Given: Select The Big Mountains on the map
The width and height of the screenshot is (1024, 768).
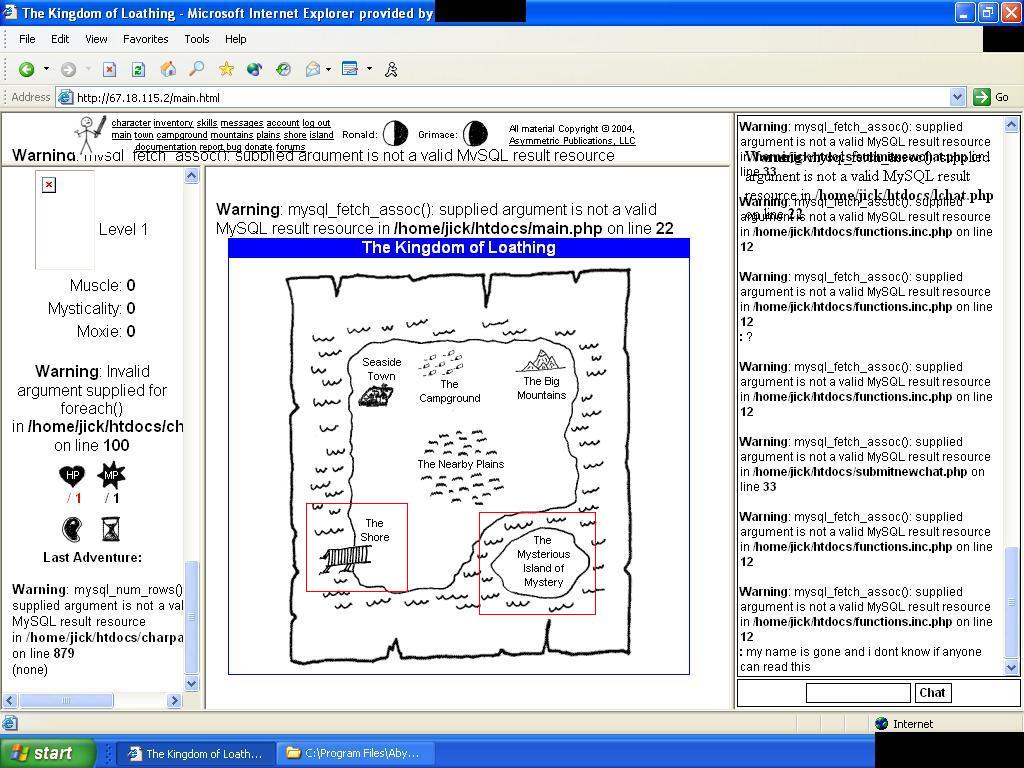Looking at the screenshot, I should [541, 376].
